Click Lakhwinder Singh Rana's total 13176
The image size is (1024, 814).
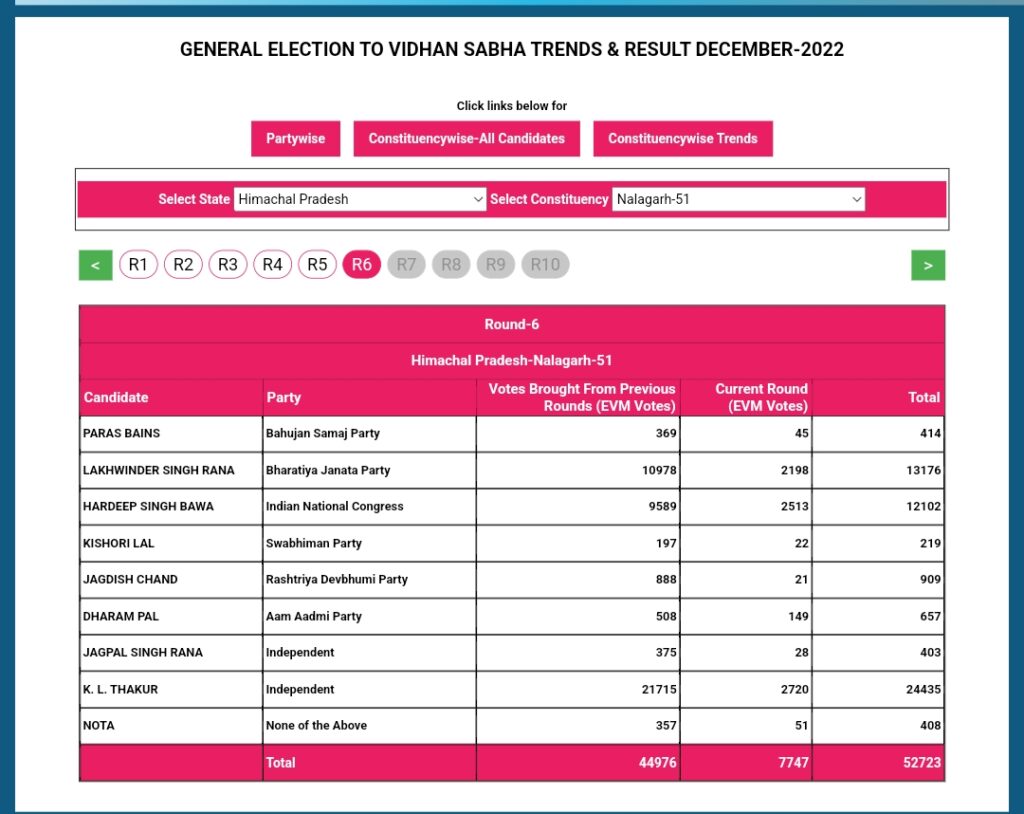[923, 470]
